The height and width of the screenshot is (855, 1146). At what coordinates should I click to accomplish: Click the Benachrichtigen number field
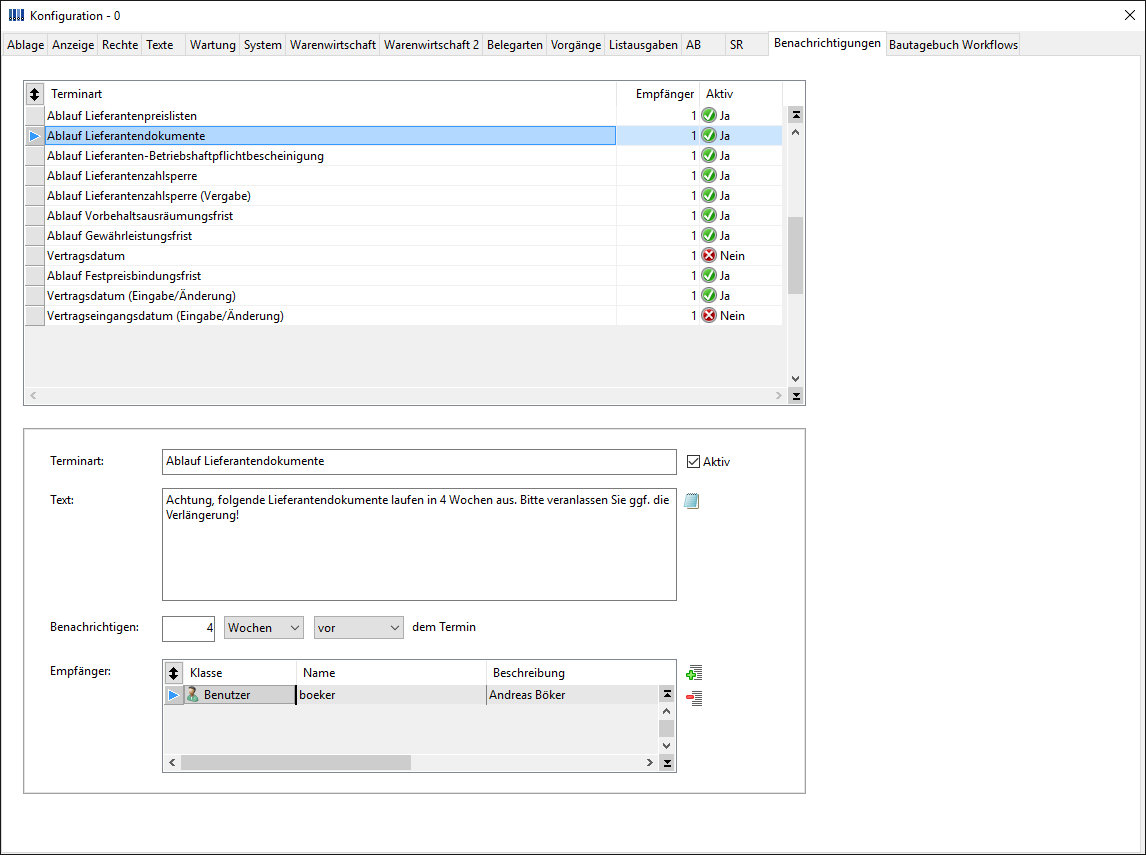click(188, 628)
